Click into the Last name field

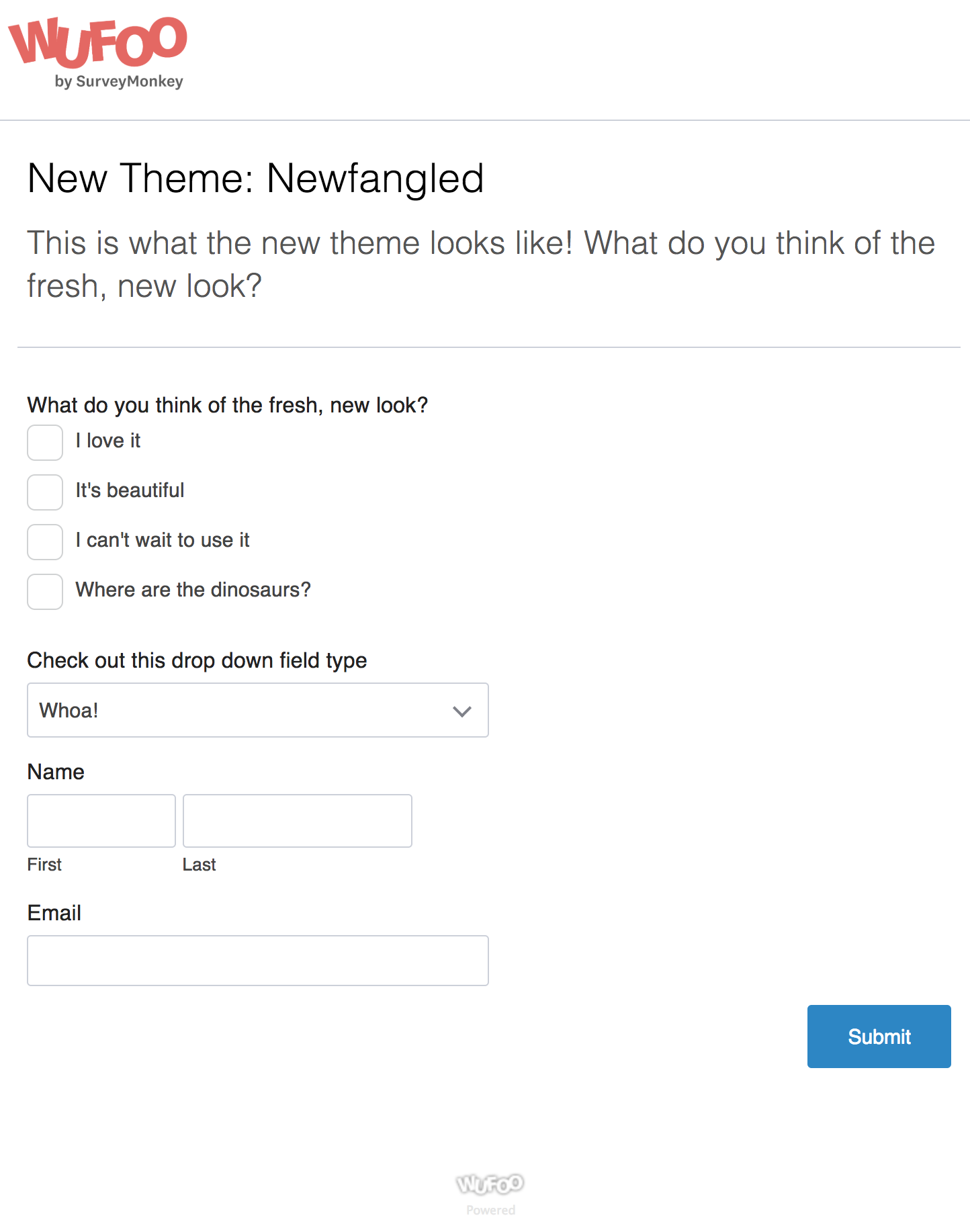pyautogui.click(x=298, y=821)
